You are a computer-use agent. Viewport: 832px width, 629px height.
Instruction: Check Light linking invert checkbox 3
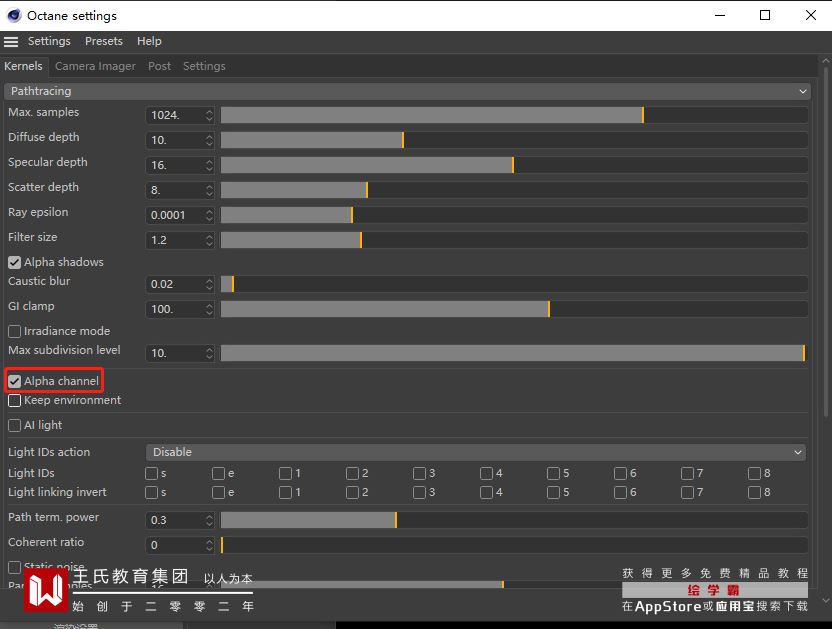[419, 493]
